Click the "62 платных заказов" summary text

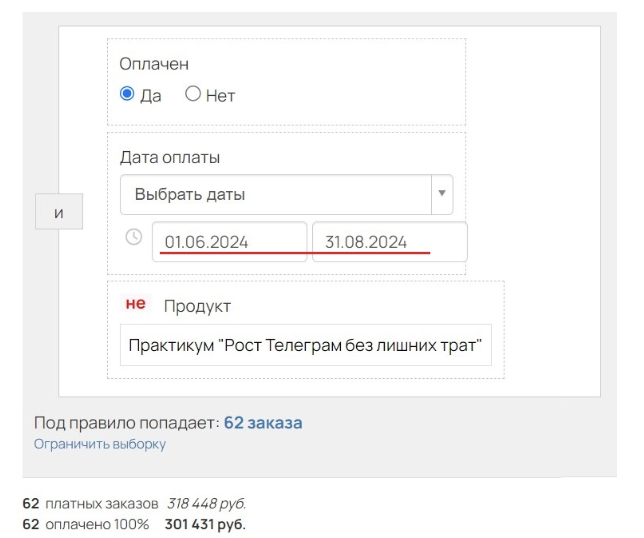pyautogui.click(x=90, y=503)
